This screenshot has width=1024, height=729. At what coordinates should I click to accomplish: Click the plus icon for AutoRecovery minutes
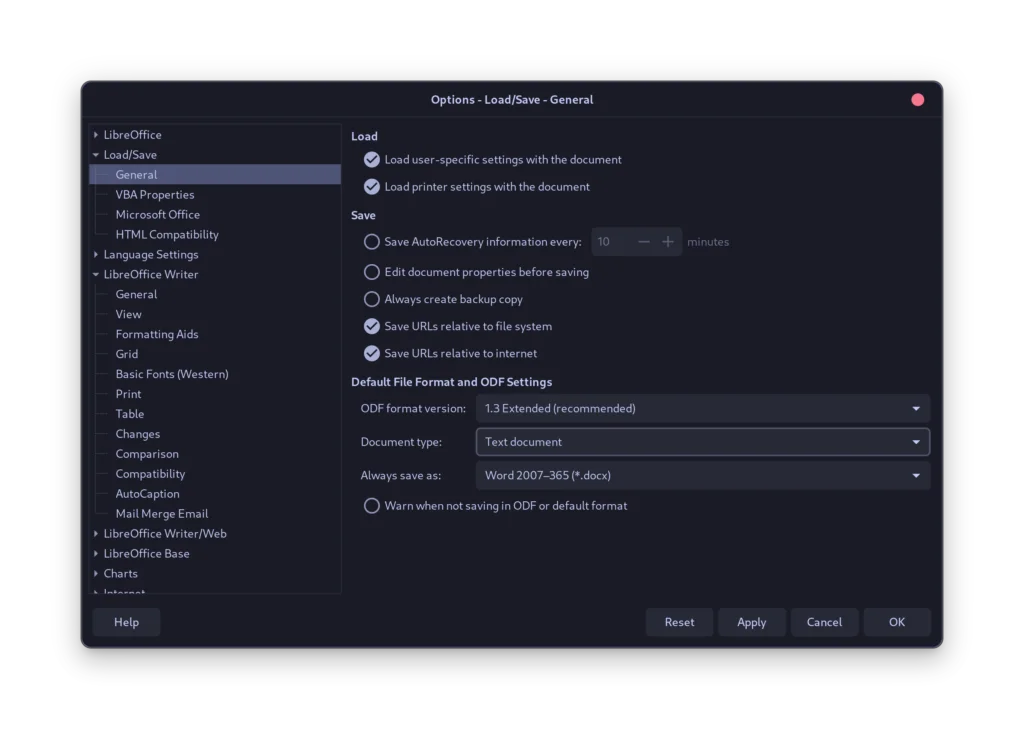coord(668,242)
